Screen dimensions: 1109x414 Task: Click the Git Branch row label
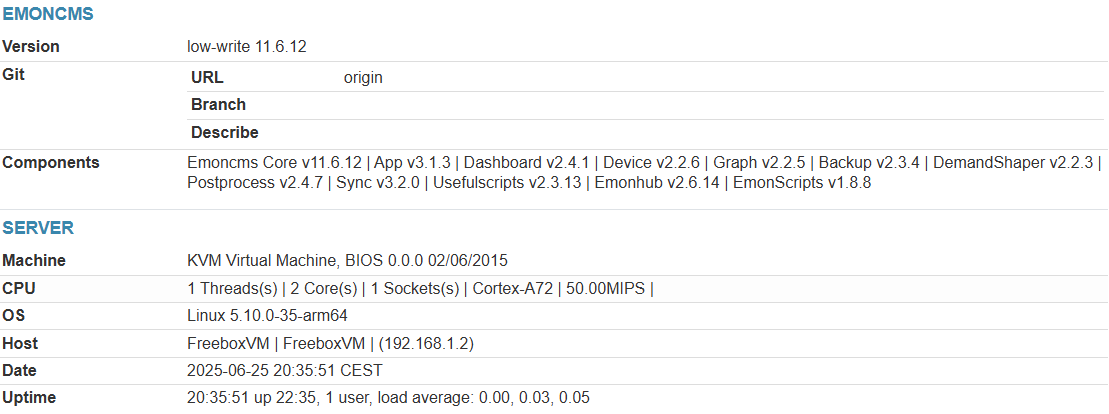[219, 105]
